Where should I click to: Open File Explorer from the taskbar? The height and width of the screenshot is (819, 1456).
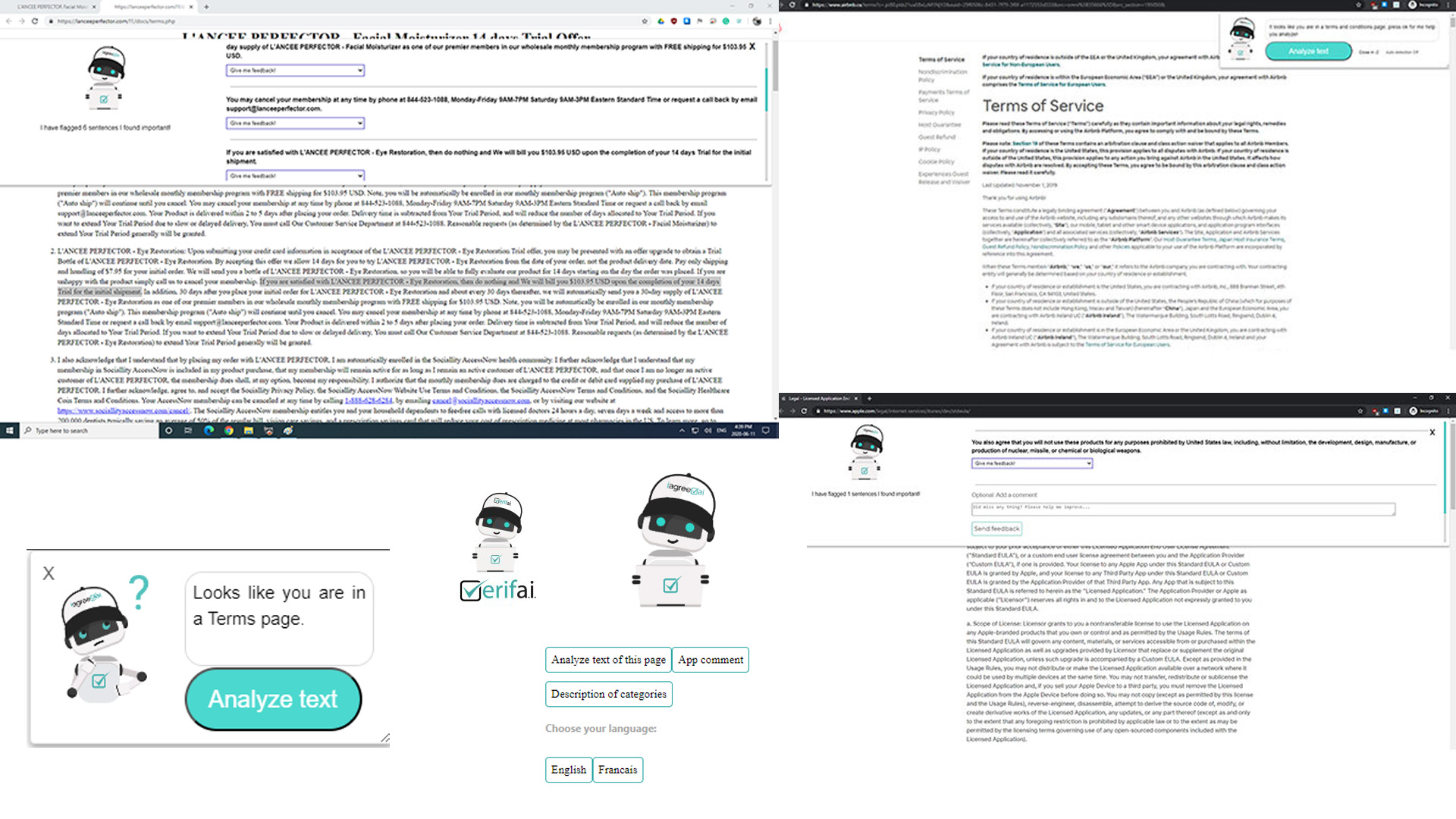click(248, 431)
